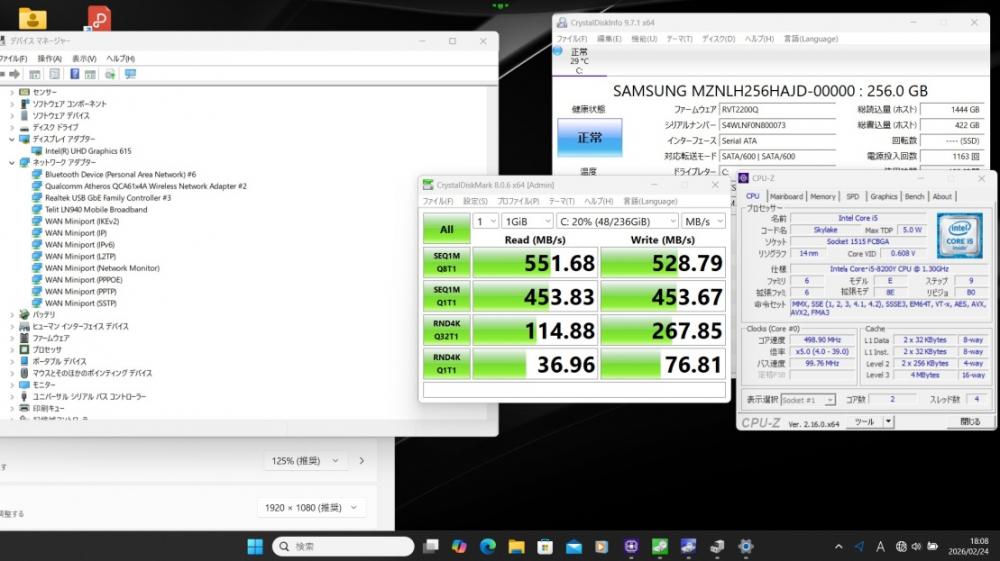
Task: Click the Intel Core i5 logo in CPU-Z
Action: point(959,235)
